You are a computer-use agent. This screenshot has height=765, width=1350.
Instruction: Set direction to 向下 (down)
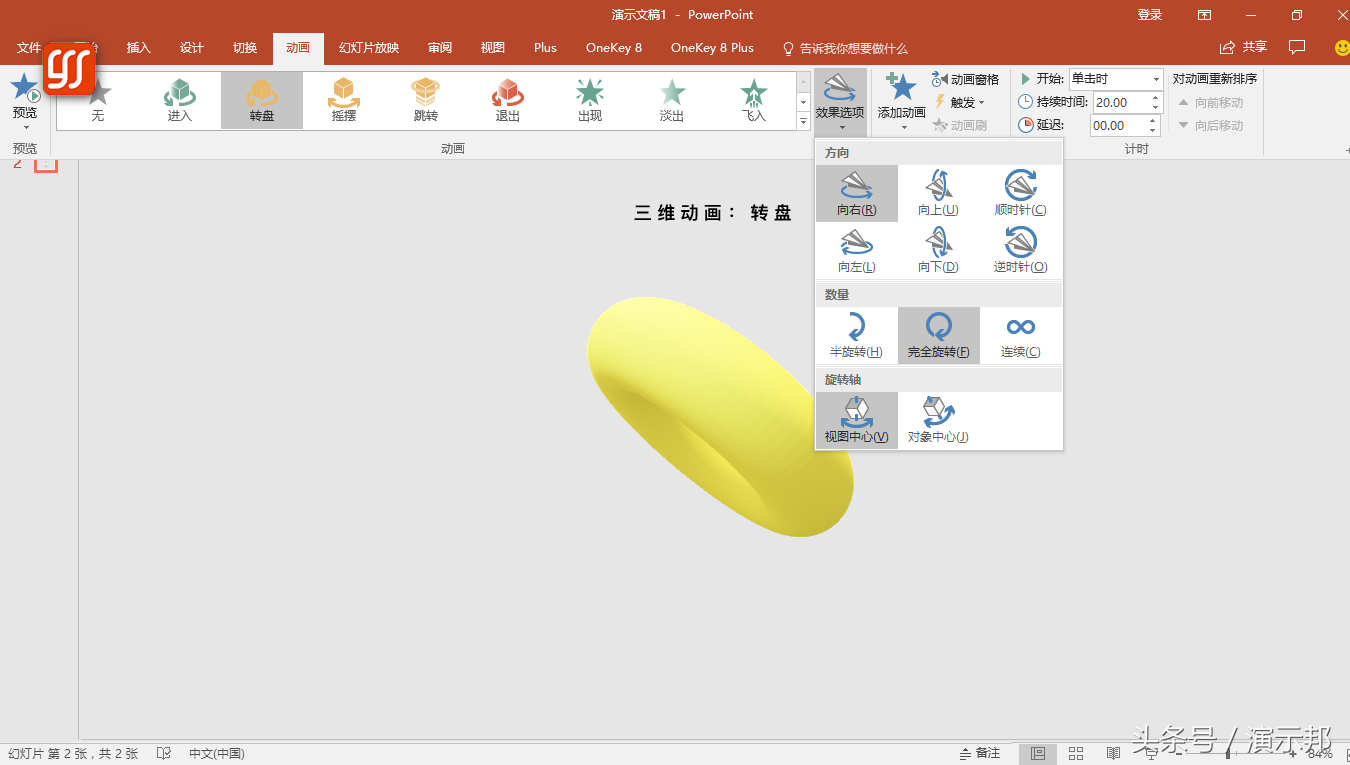(939, 250)
